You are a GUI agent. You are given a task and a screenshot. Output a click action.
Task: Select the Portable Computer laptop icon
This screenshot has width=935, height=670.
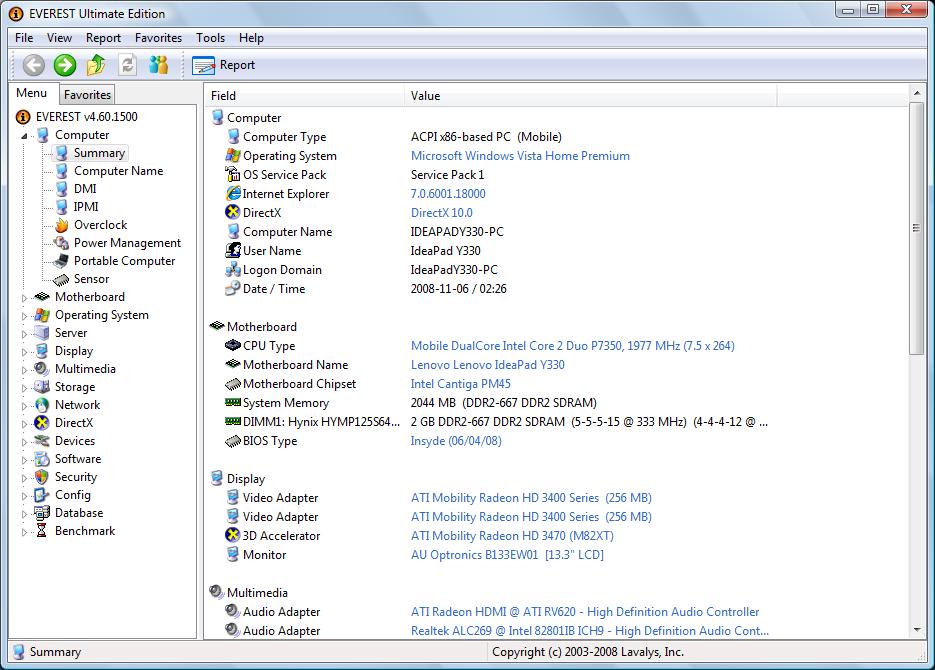61,260
